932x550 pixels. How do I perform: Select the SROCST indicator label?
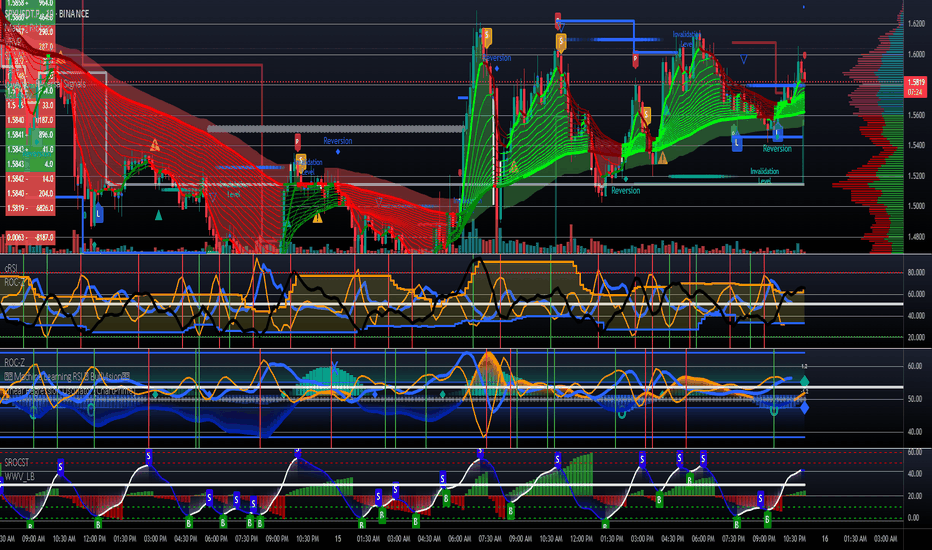(17, 462)
